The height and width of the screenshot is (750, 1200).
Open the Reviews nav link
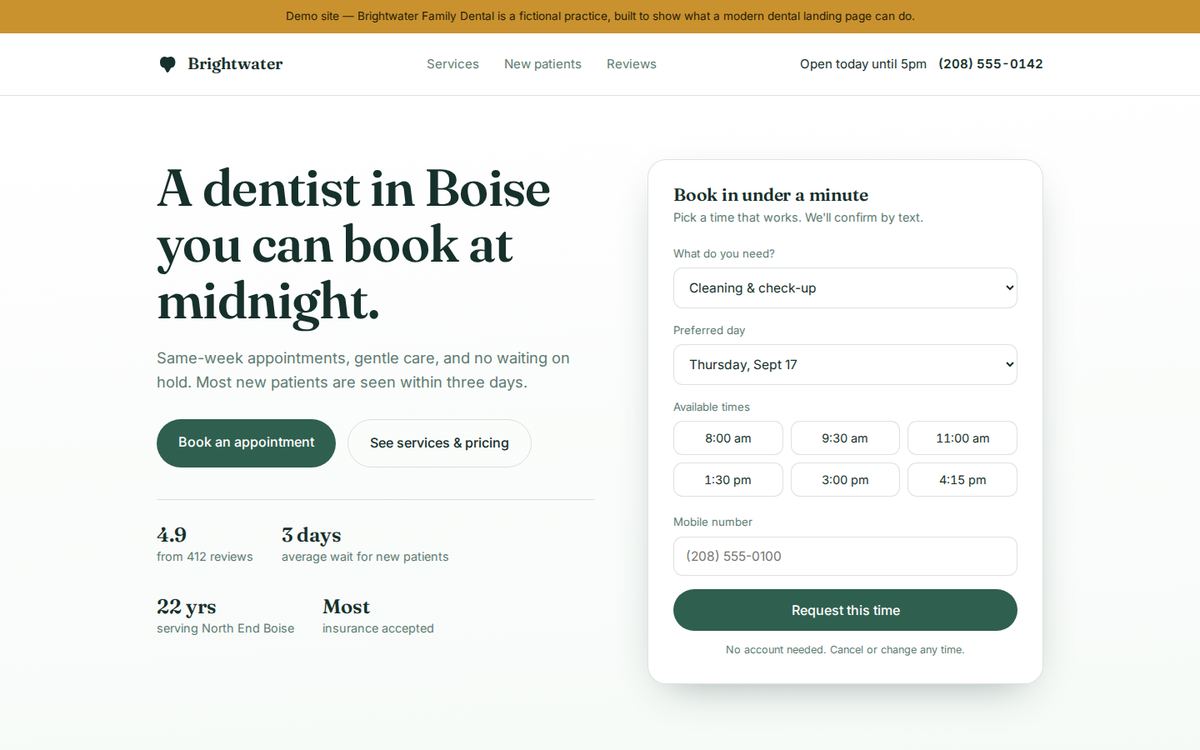632,64
